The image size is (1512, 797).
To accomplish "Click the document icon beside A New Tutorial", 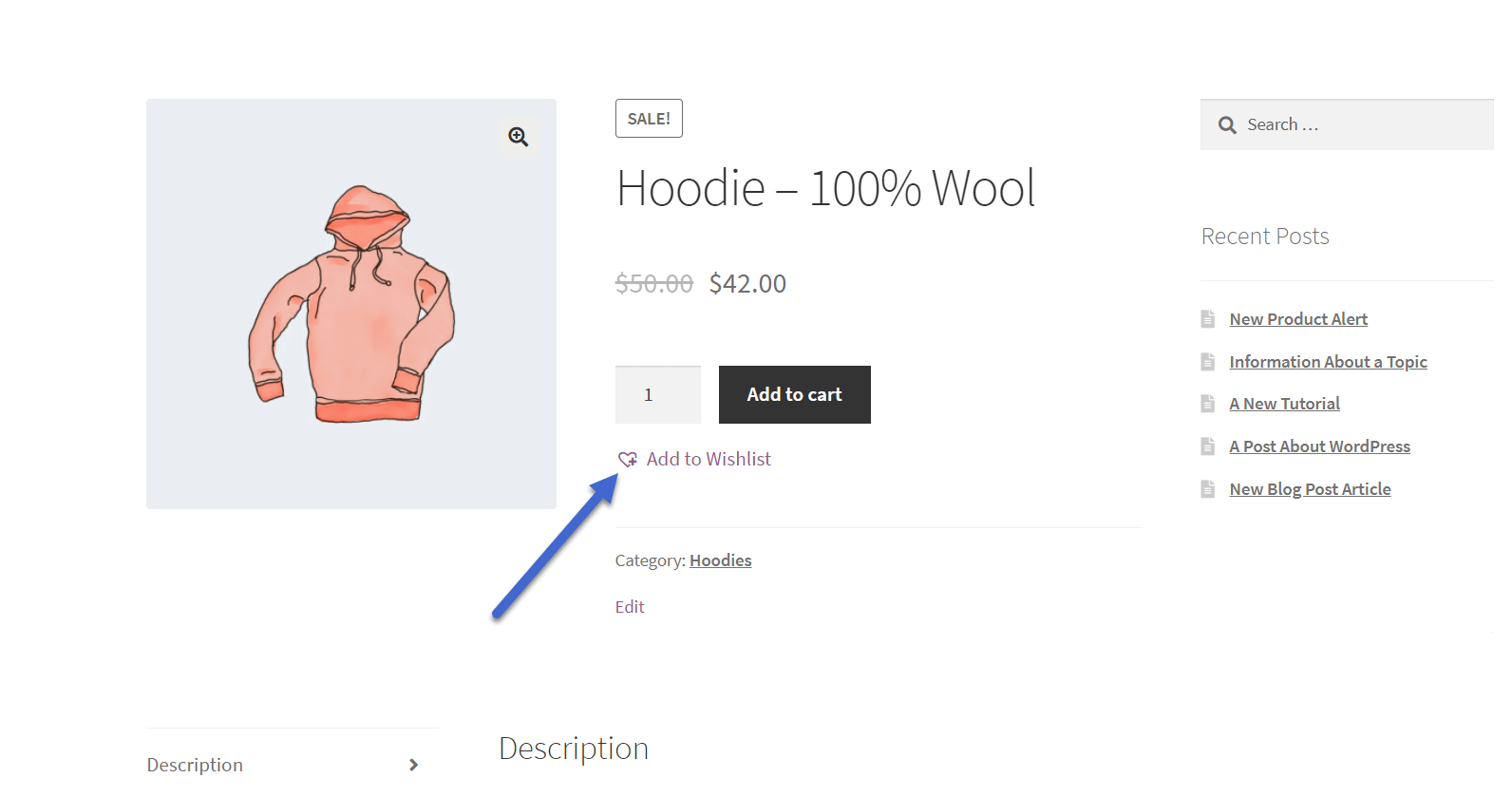I will pyautogui.click(x=1208, y=403).
